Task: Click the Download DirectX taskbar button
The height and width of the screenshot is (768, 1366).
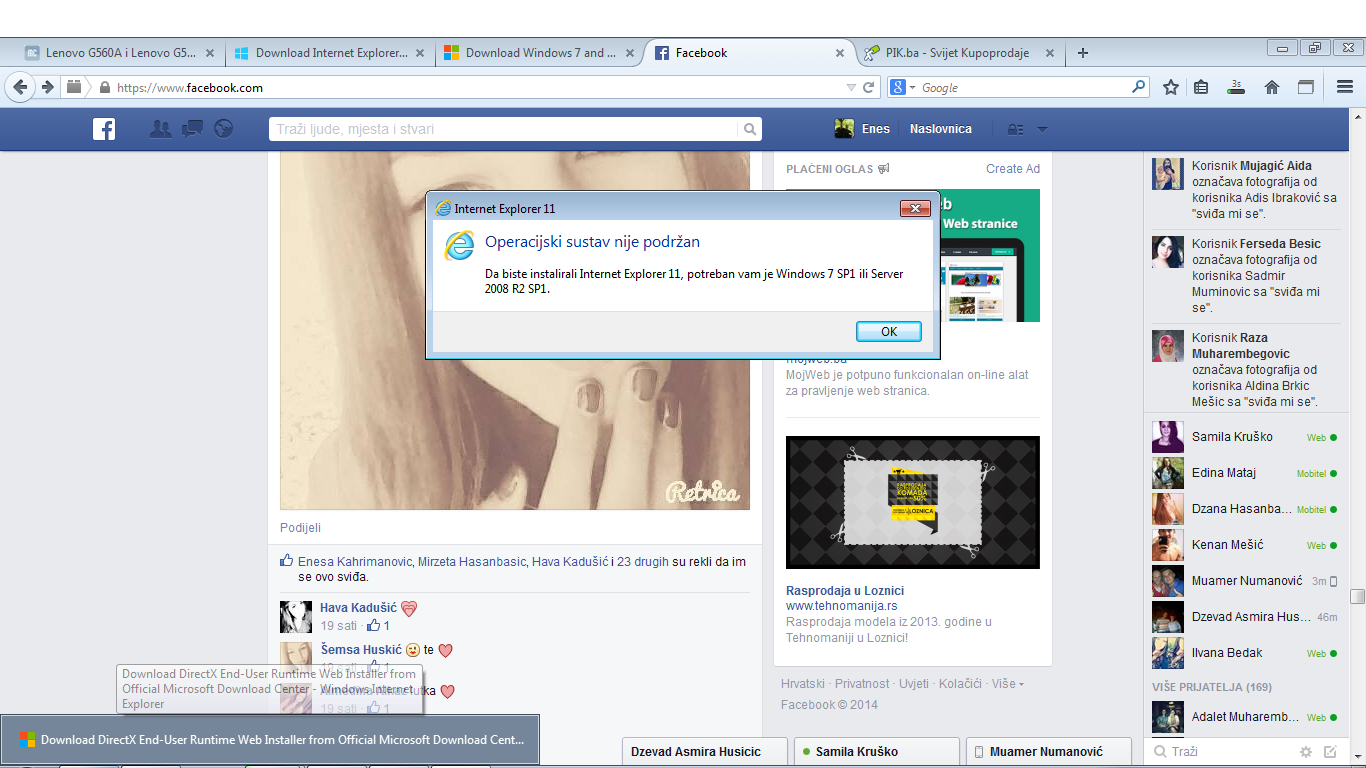Action: (x=270, y=741)
